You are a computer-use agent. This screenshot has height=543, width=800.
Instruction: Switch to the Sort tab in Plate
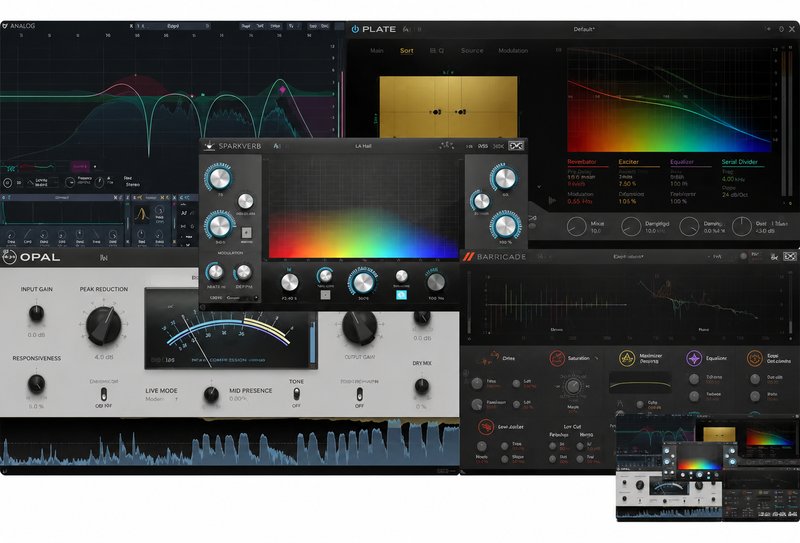point(407,51)
